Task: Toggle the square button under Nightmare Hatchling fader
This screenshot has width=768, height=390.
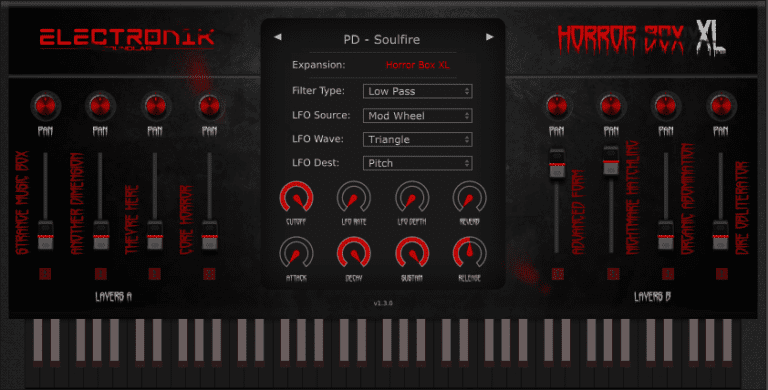Action: (613, 273)
